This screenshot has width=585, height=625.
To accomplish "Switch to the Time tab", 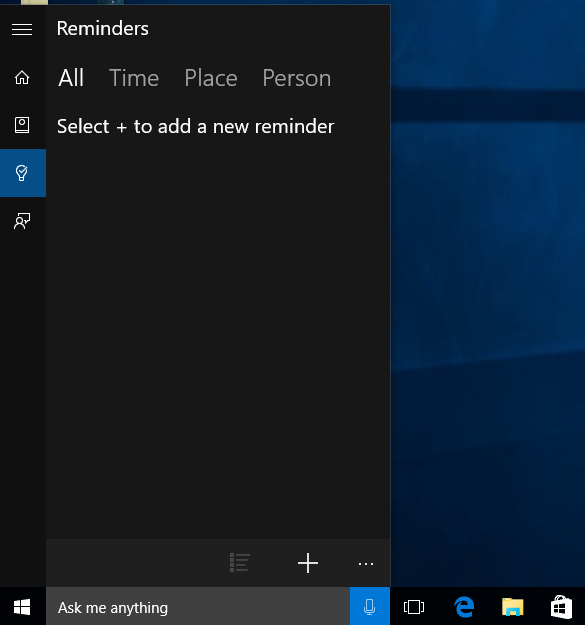I will coord(134,78).
